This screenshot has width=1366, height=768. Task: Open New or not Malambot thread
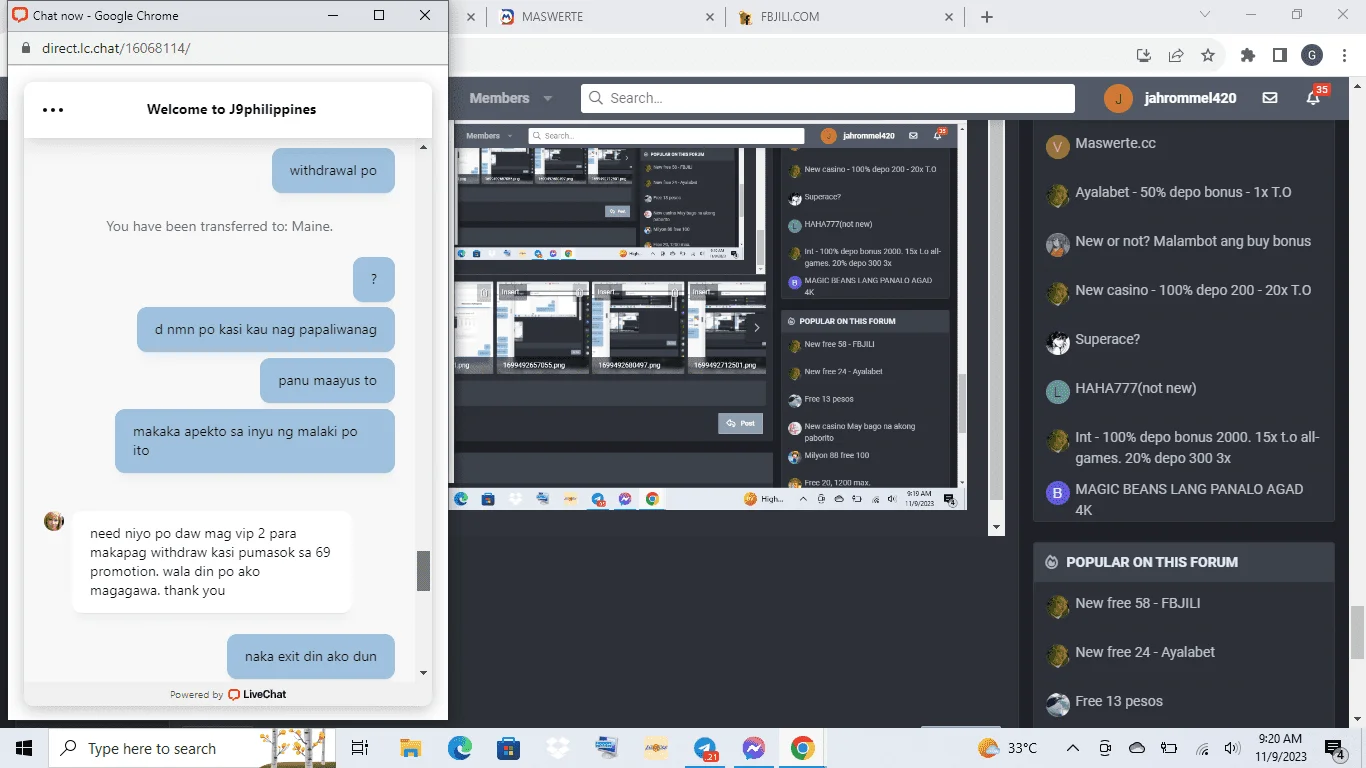(x=1193, y=241)
